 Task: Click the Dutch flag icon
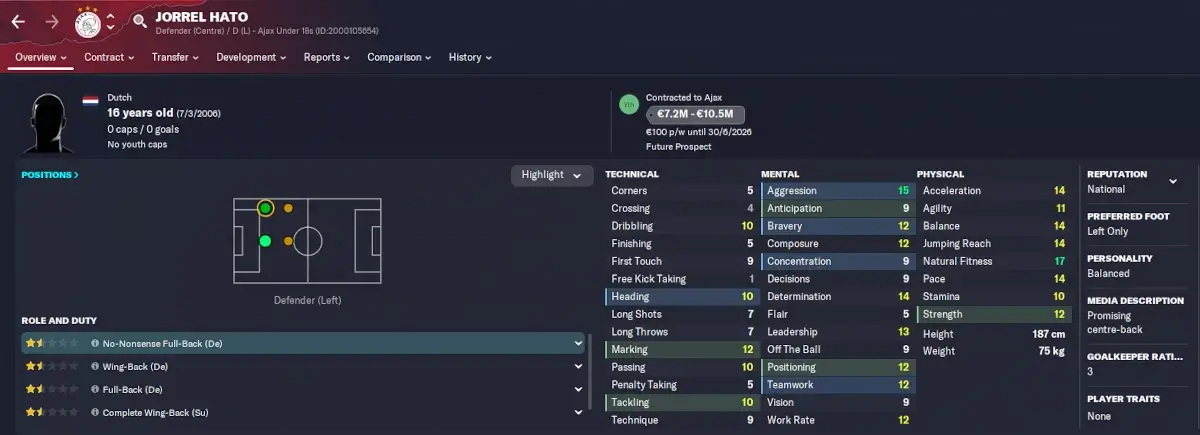point(90,100)
